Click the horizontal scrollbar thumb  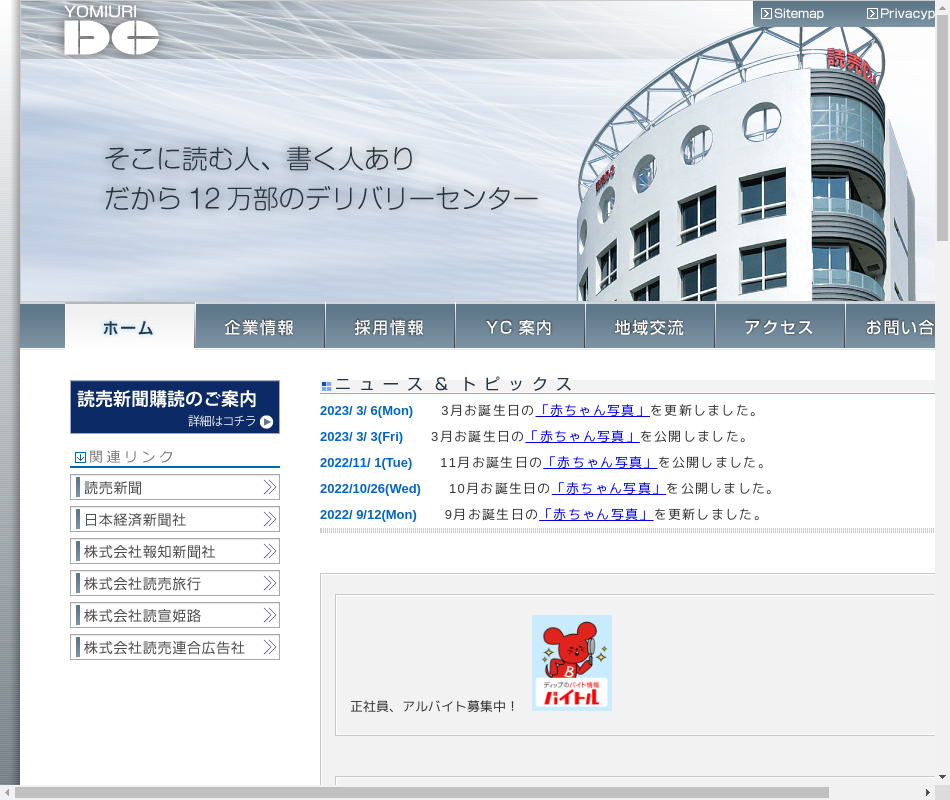pyautogui.click(x=422, y=793)
